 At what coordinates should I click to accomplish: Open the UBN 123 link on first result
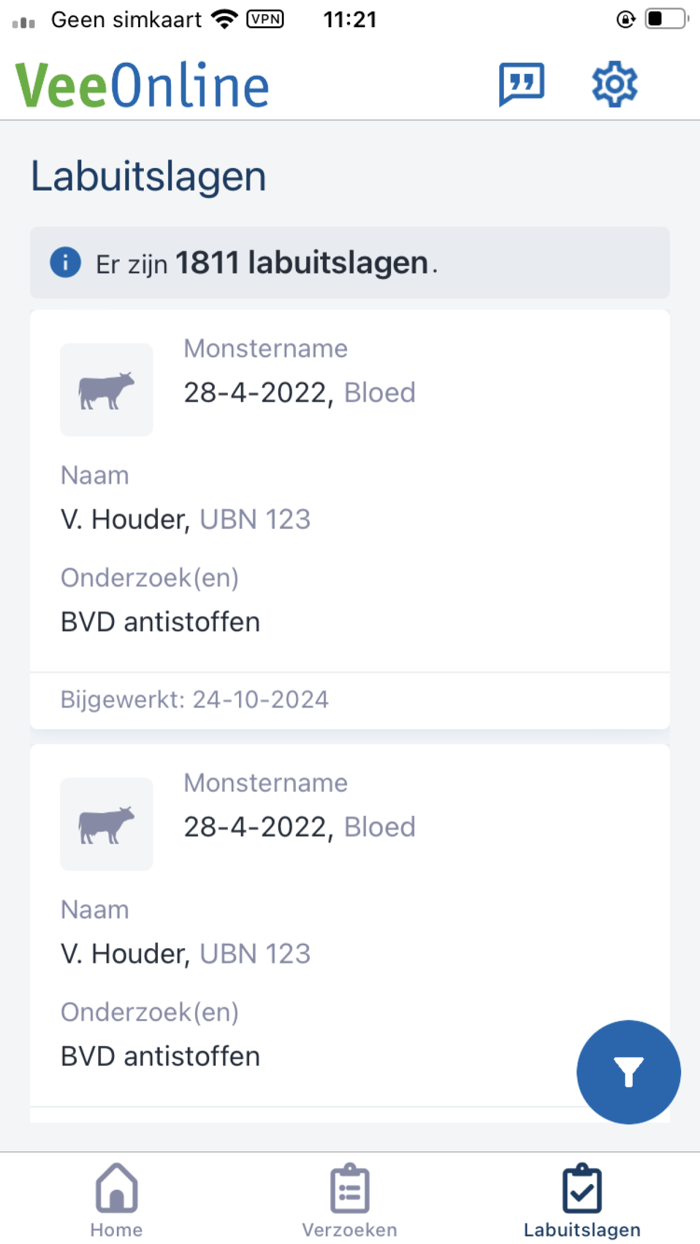255,519
